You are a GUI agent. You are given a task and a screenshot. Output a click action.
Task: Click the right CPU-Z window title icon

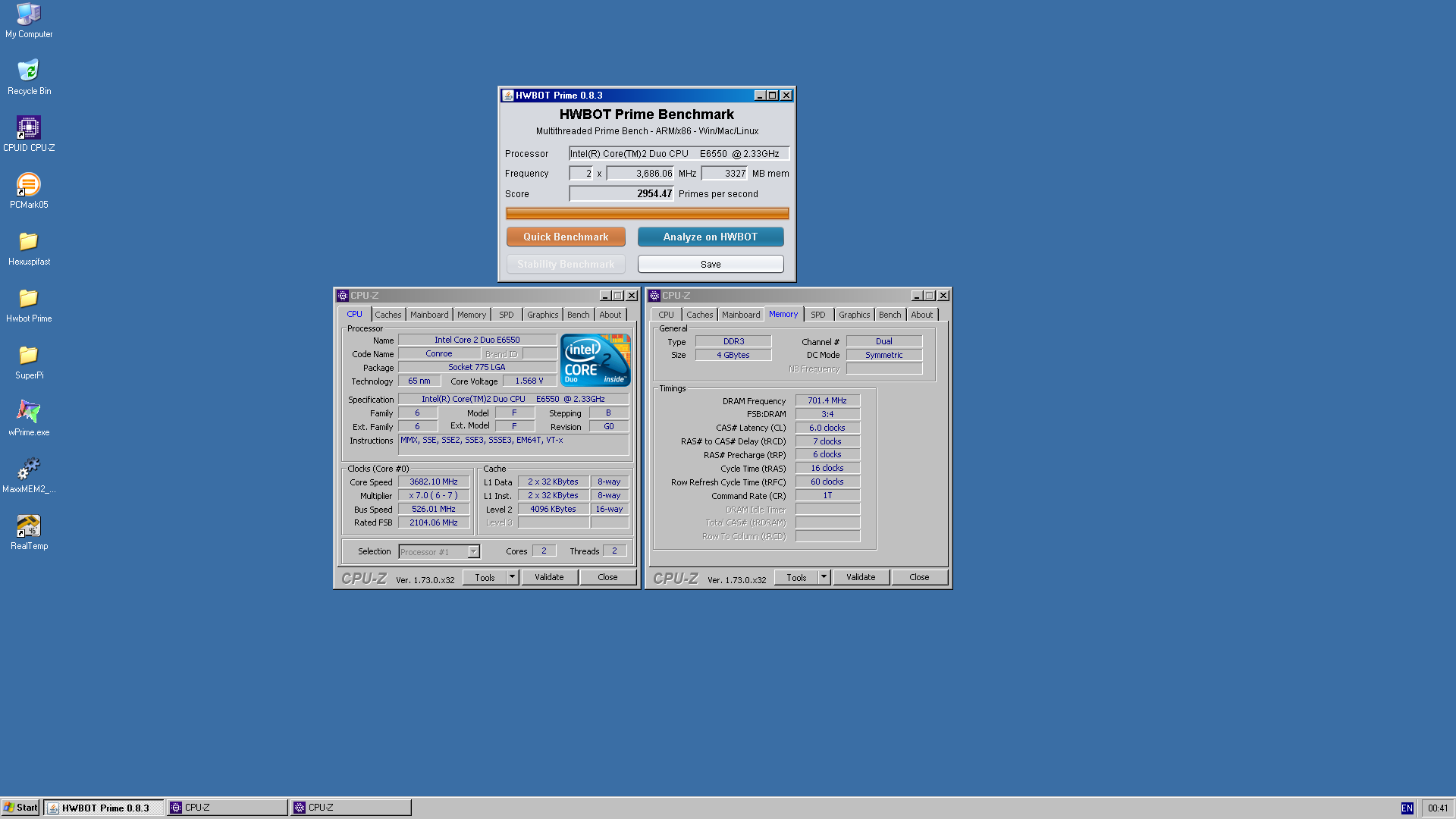[654, 296]
